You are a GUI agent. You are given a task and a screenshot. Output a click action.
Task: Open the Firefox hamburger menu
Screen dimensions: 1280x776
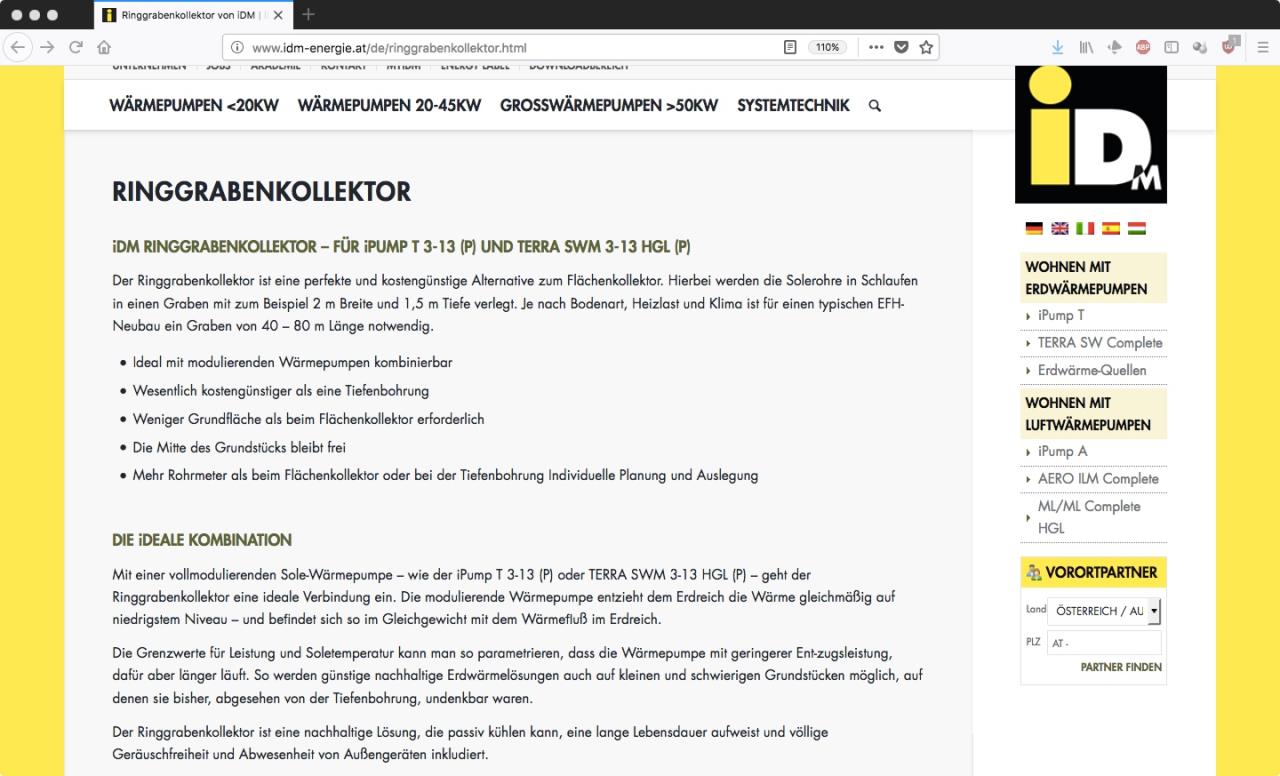1262,47
